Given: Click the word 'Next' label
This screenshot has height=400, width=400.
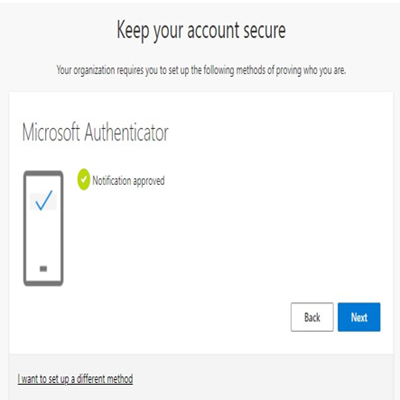Looking at the screenshot, I should click(359, 317).
